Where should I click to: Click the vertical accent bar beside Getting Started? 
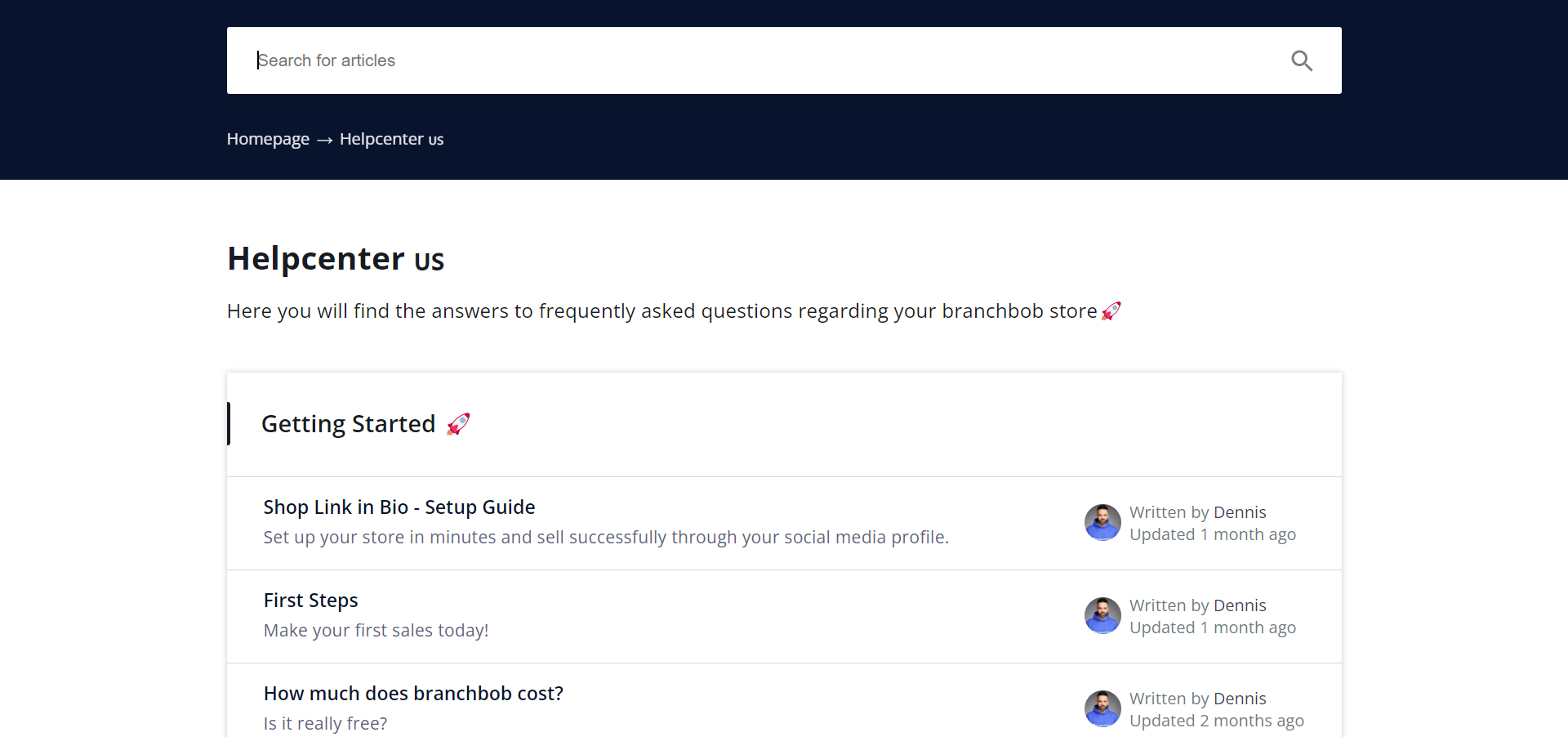coord(229,423)
